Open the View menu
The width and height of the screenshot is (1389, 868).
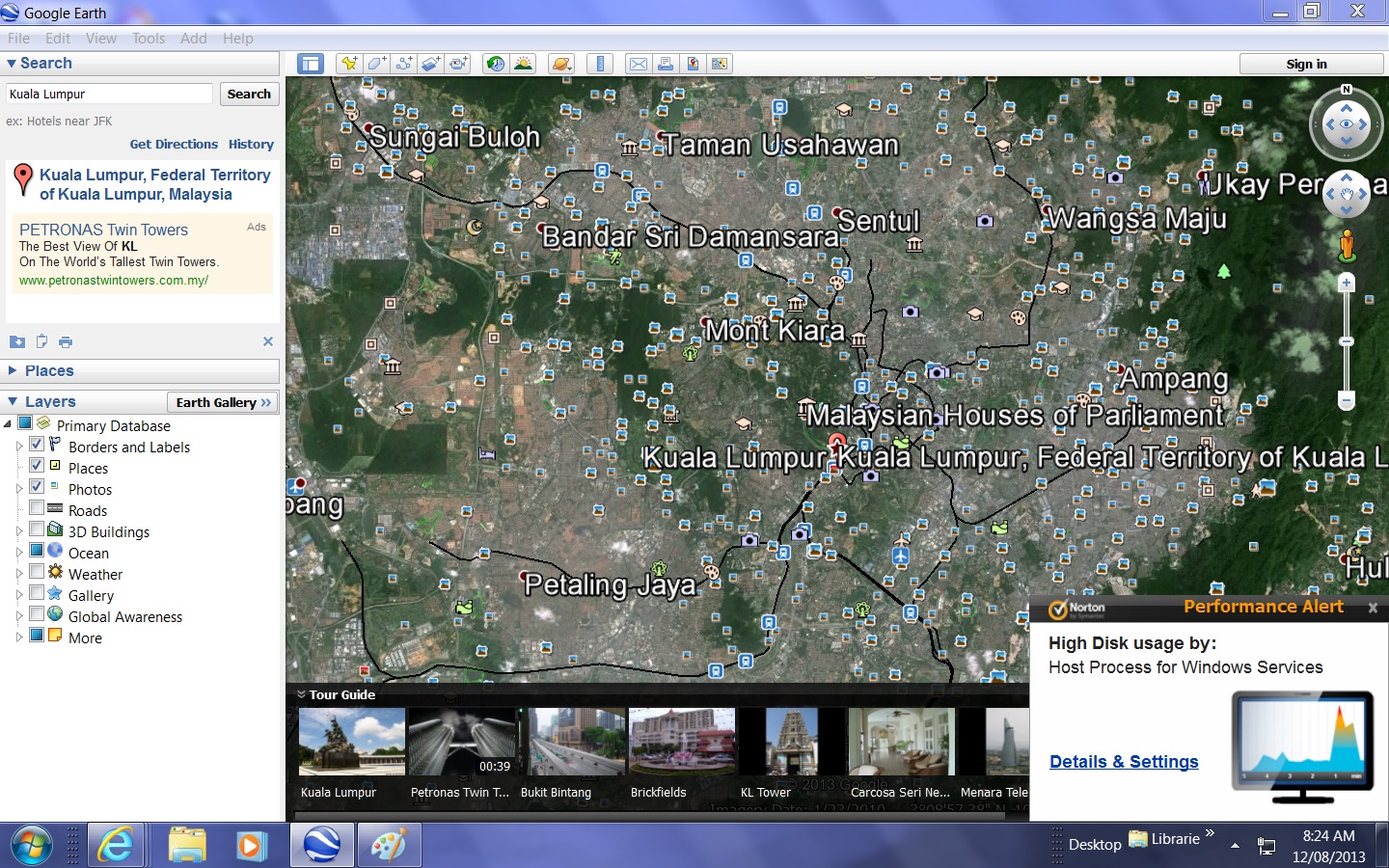click(100, 39)
